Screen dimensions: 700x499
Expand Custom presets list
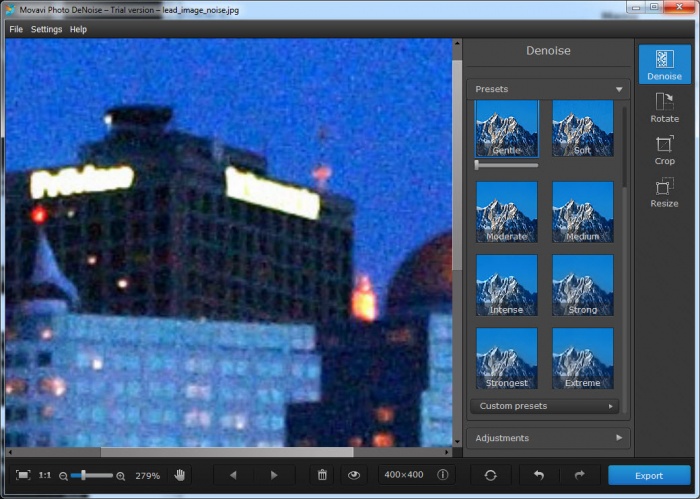click(x=545, y=406)
